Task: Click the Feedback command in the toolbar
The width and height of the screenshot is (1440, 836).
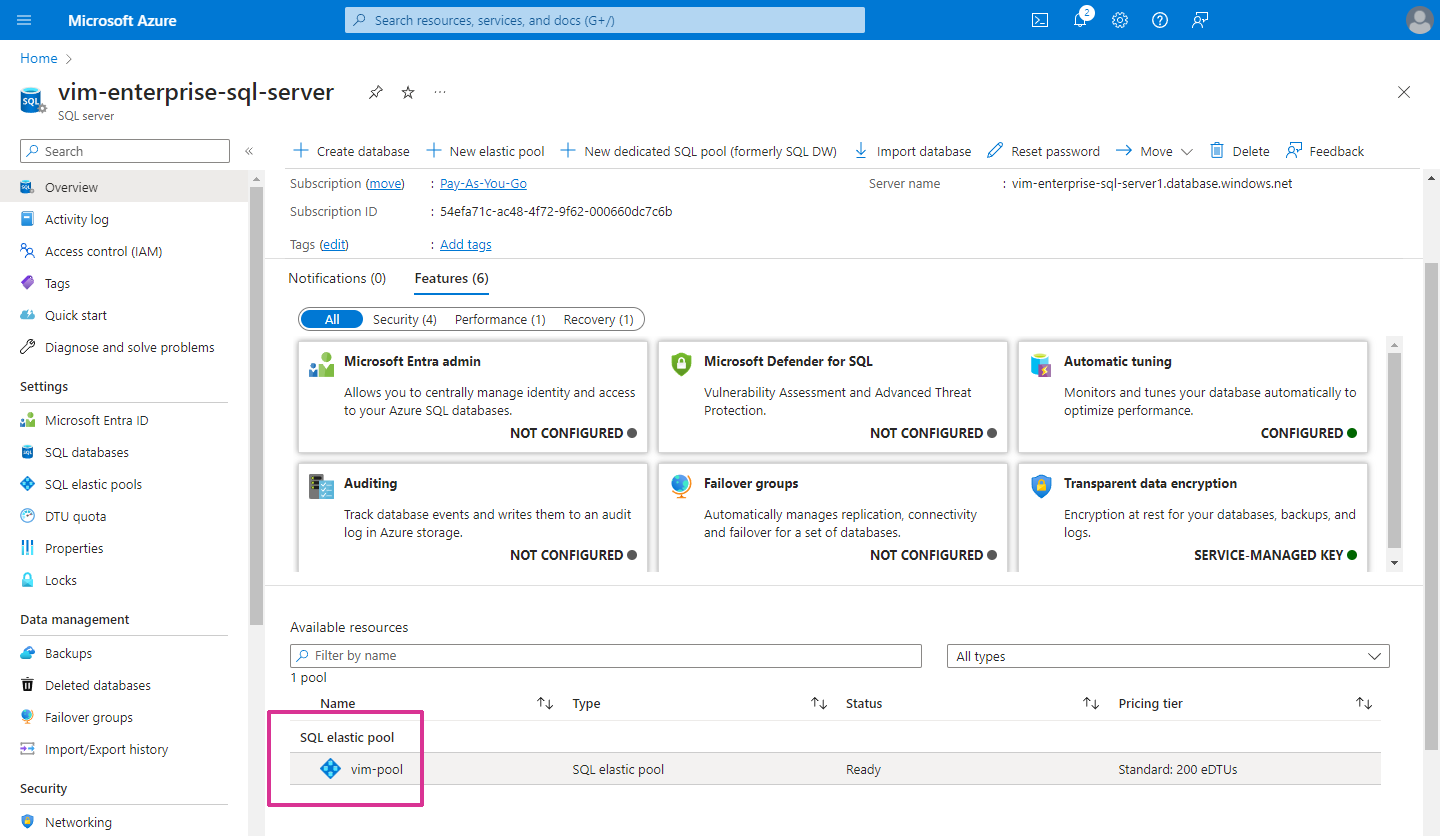Action: [x=1325, y=151]
